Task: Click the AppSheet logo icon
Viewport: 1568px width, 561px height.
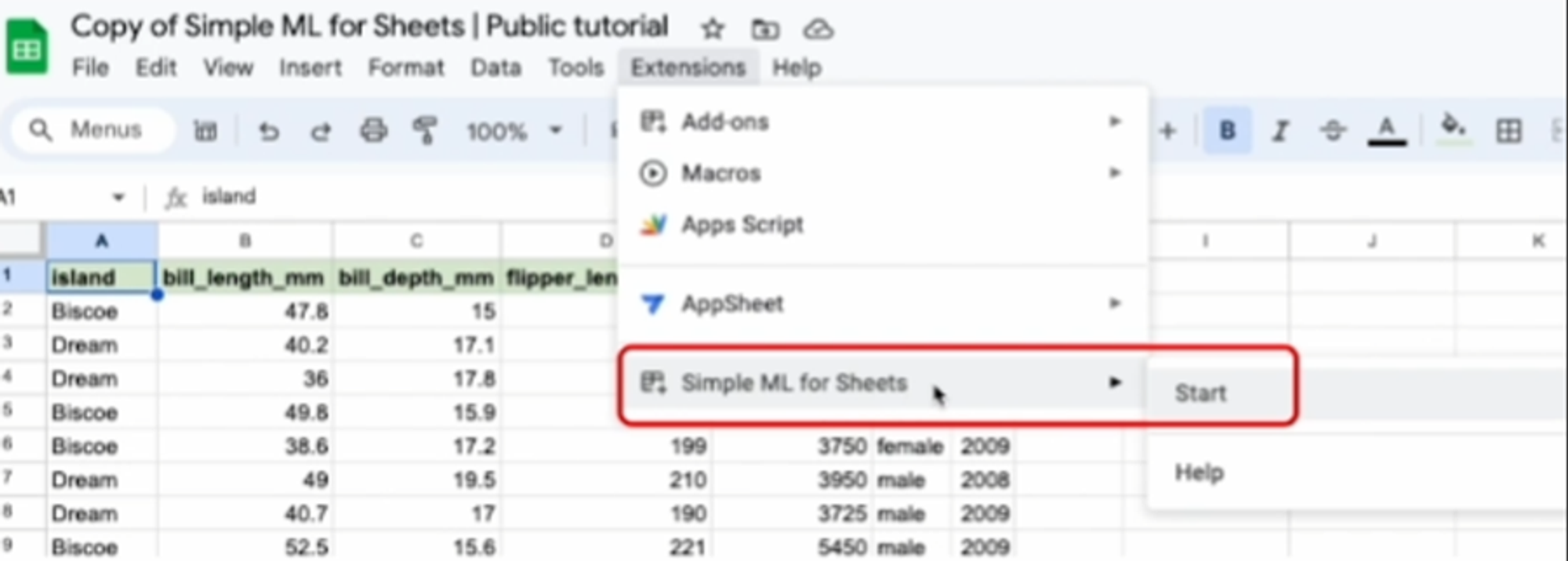Action: click(653, 303)
